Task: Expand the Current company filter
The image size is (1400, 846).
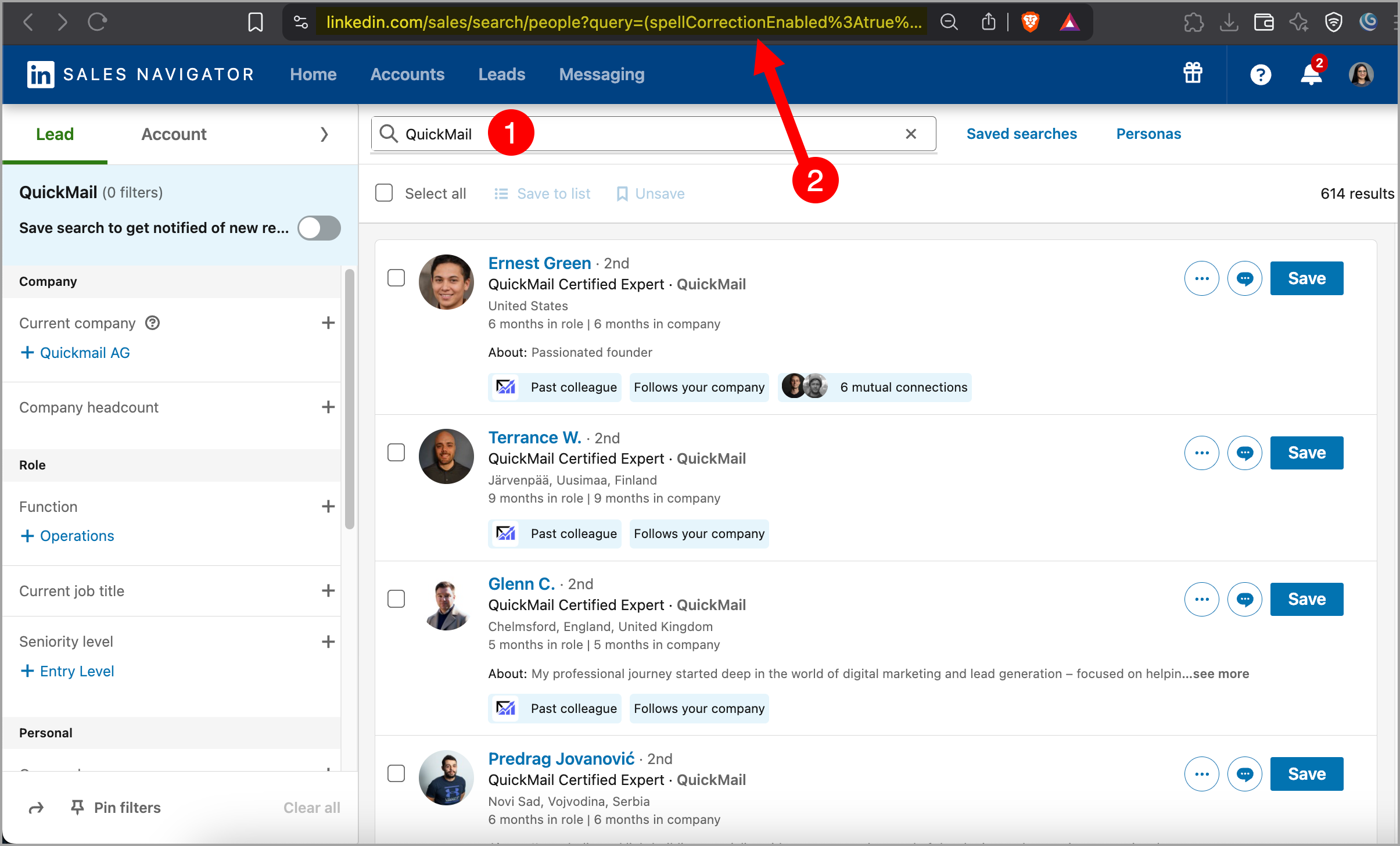Action: coord(328,322)
